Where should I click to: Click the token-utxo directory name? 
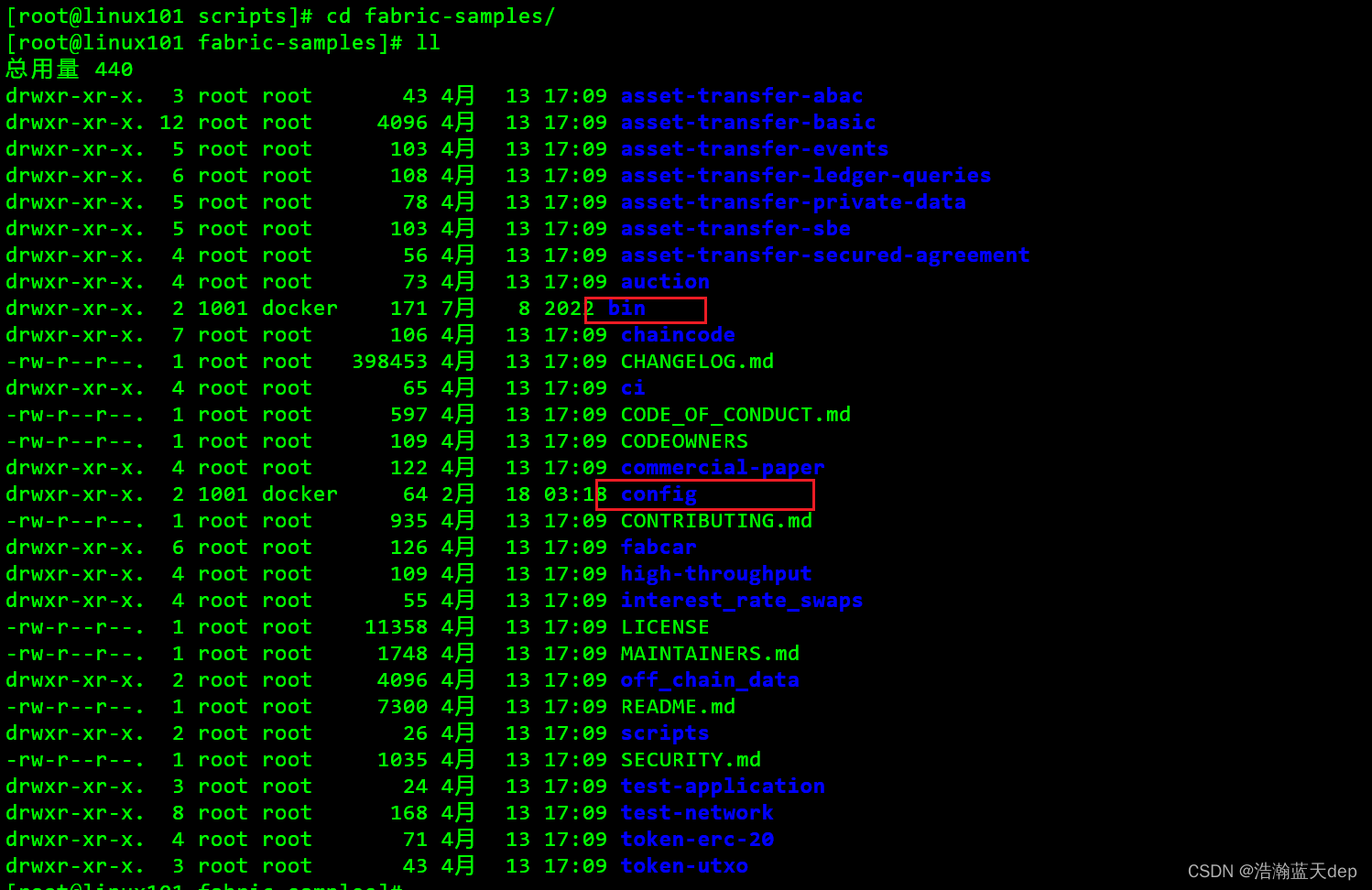(684, 866)
